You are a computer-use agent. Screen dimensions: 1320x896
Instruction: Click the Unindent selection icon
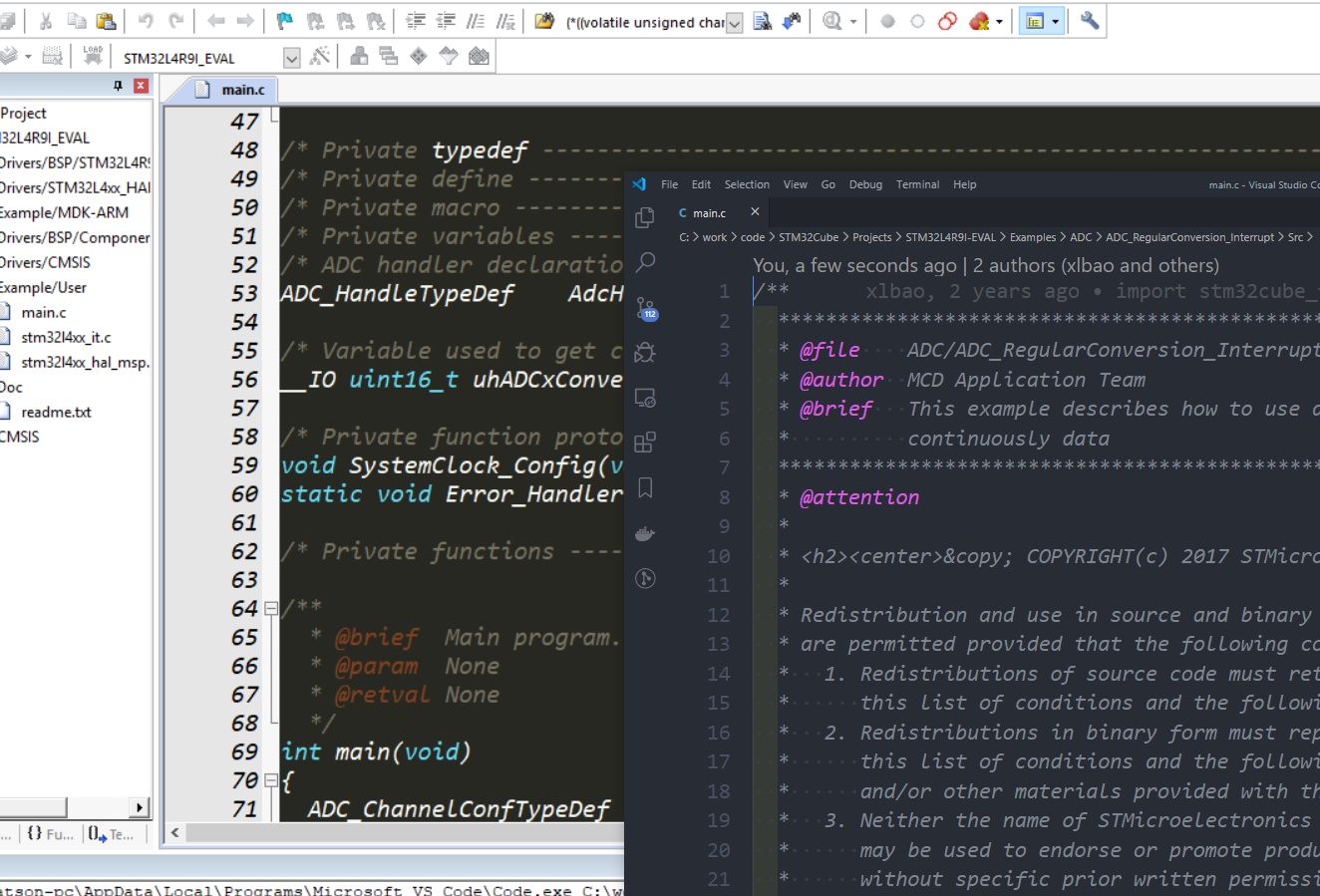coord(446,21)
